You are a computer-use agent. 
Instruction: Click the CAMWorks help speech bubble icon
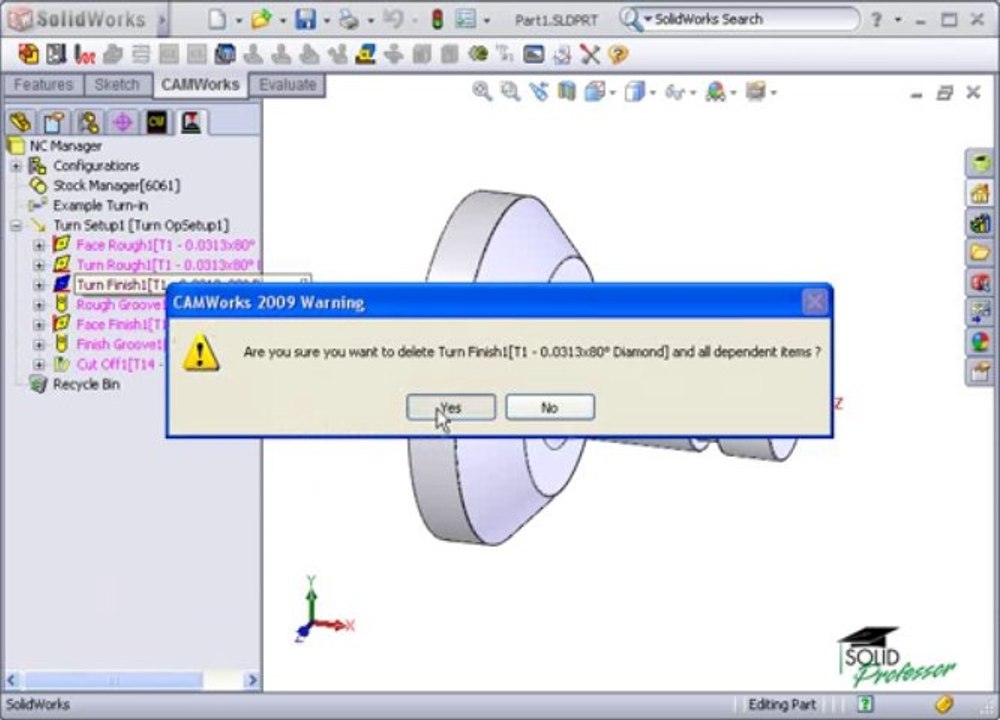pos(618,54)
